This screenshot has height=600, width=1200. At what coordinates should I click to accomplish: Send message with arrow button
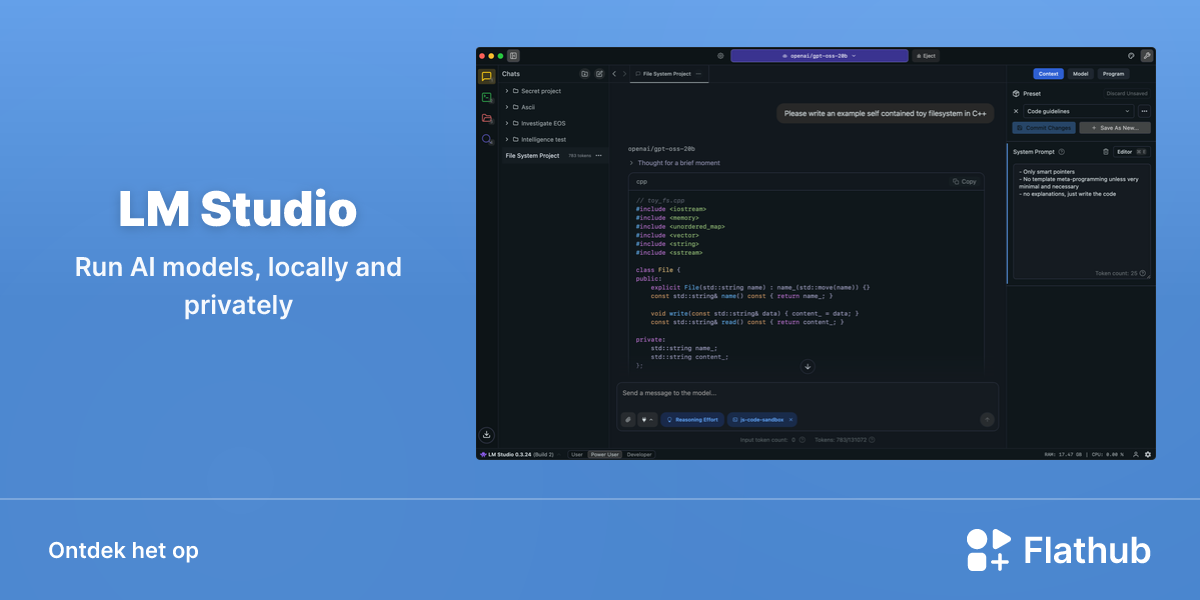click(987, 420)
